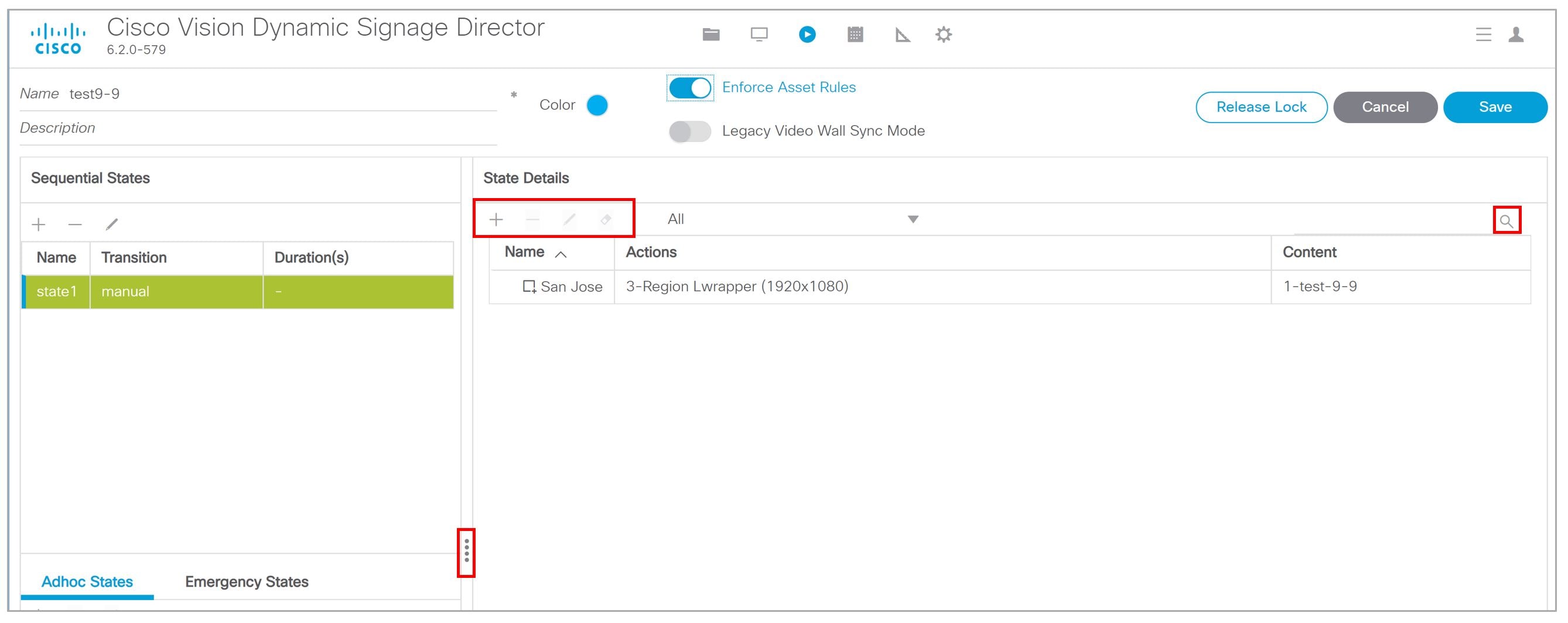The height and width of the screenshot is (623, 1568).
Task: Click the manual transition cell
Action: pos(176,292)
